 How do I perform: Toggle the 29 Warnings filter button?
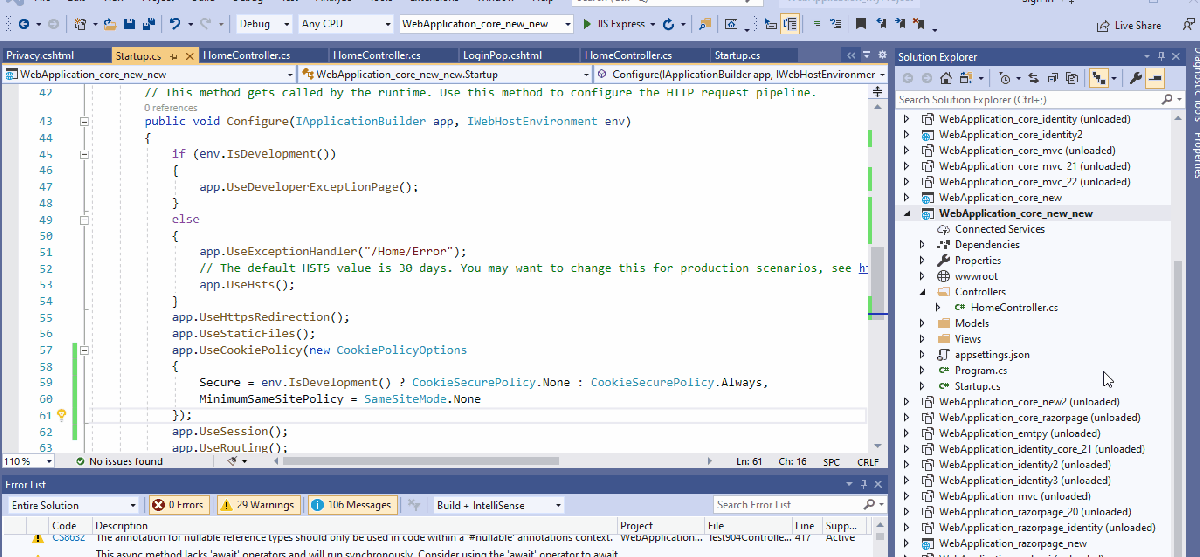click(x=258, y=505)
